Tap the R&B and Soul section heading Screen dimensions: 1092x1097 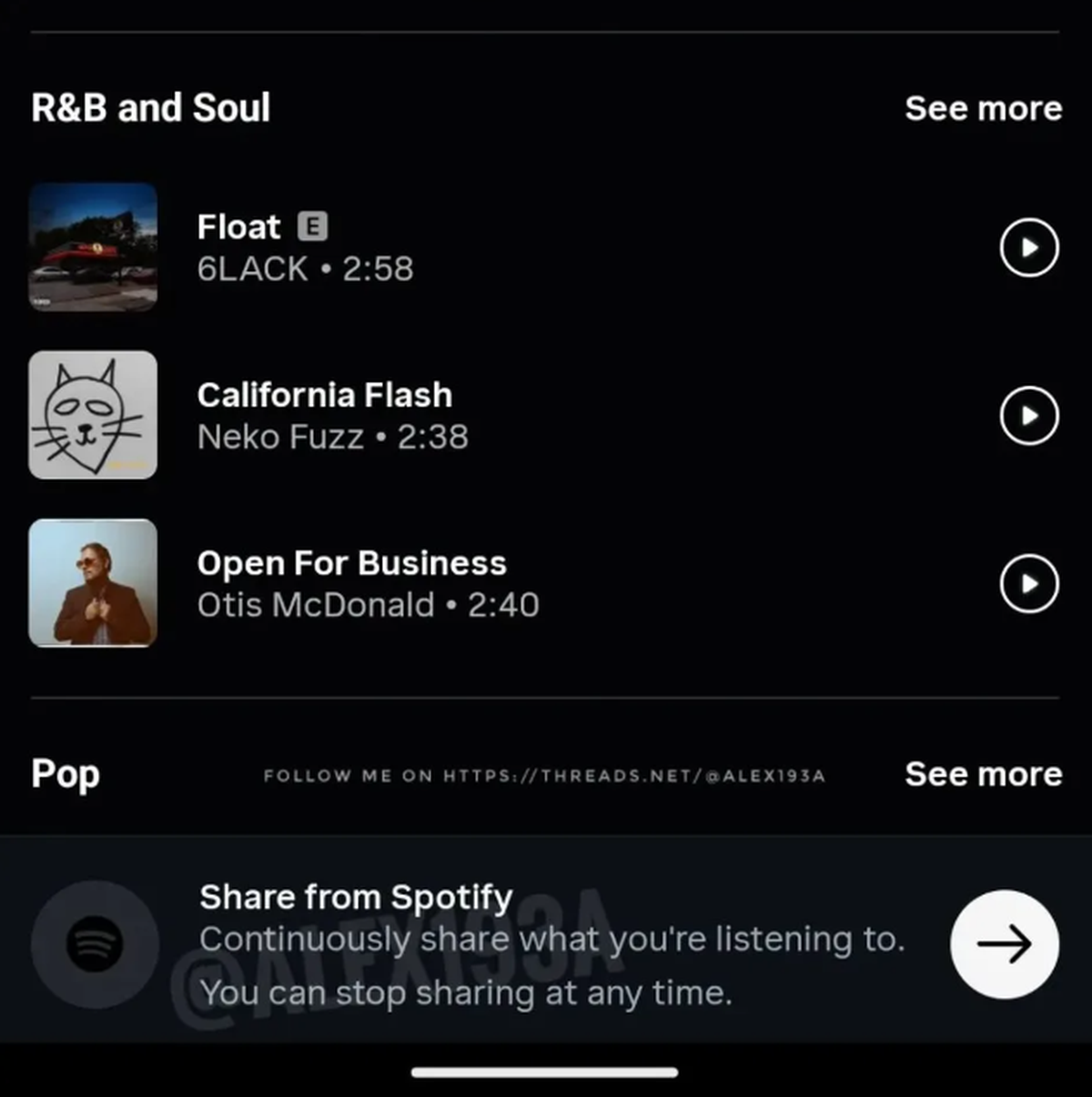[x=151, y=107]
